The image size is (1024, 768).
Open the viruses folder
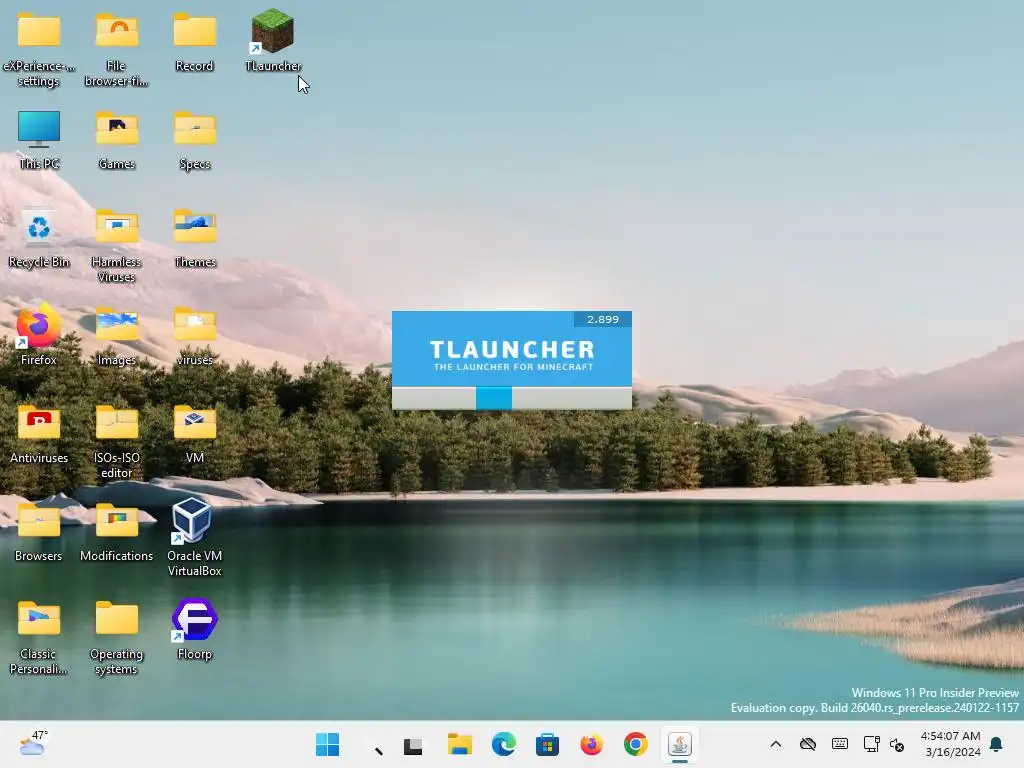coord(195,335)
